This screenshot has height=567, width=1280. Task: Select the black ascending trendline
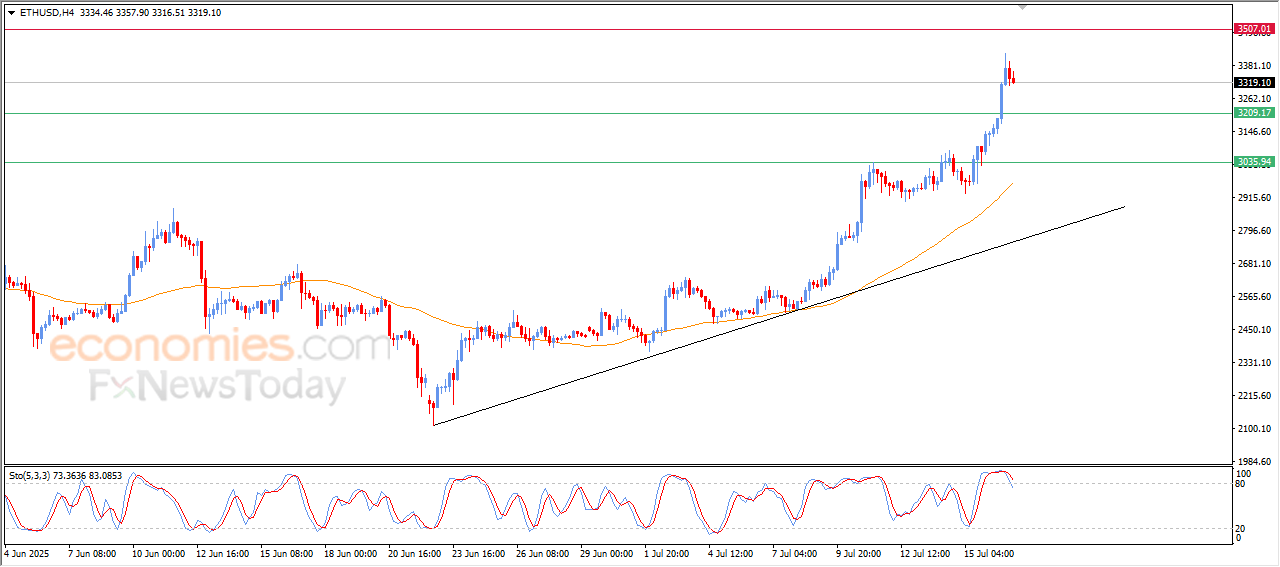[x=780, y=315]
